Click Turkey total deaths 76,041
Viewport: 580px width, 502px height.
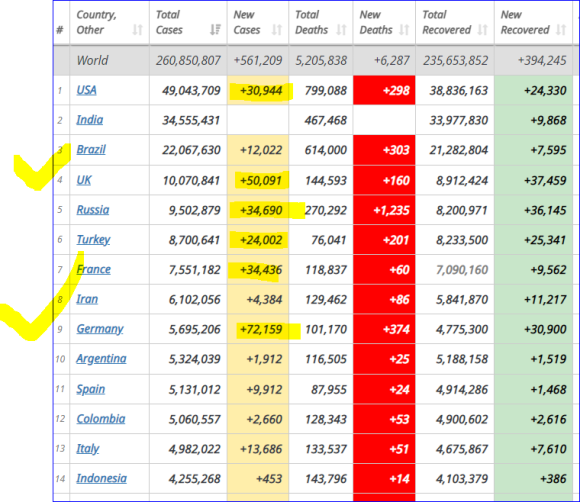[x=329, y=240]
